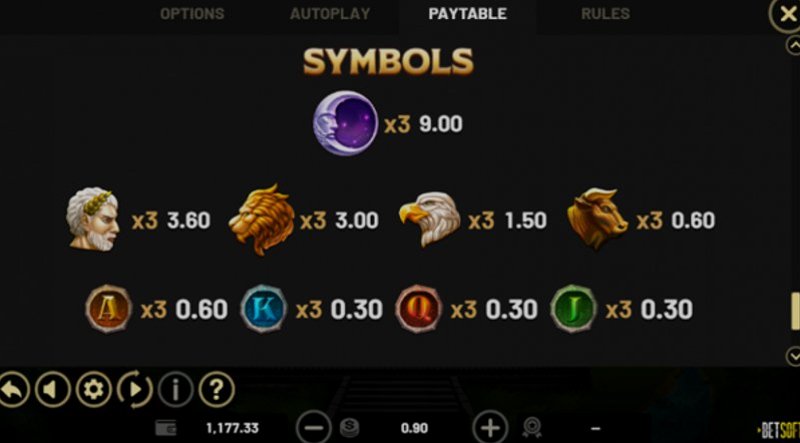This screenshot has width=800, height=443.
Task: Click the win award ribbon icon
Action: [x=532, y=428]
